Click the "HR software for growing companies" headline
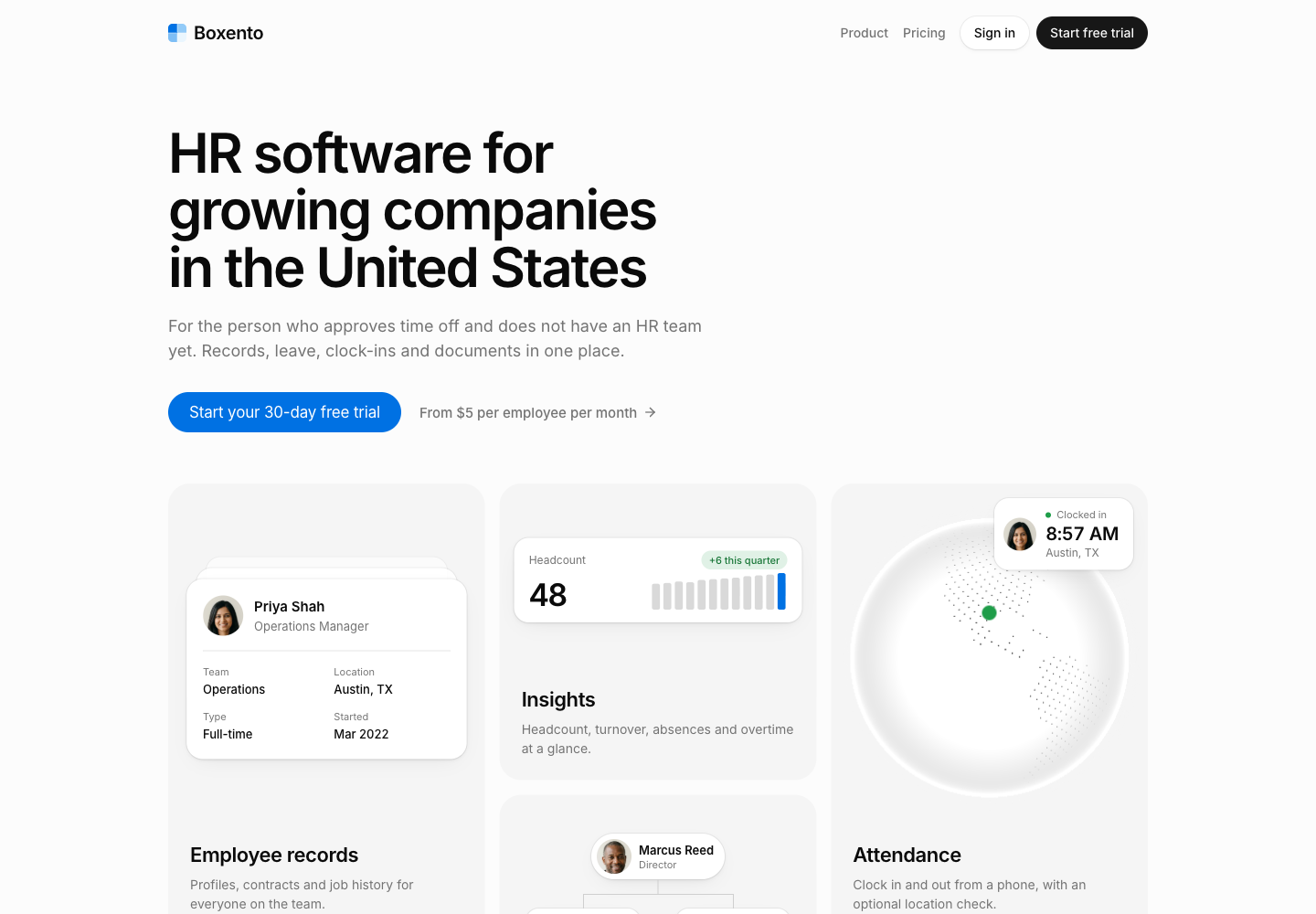The width and height of the screenshot is (1316, 914). click(x=413, y=210)
